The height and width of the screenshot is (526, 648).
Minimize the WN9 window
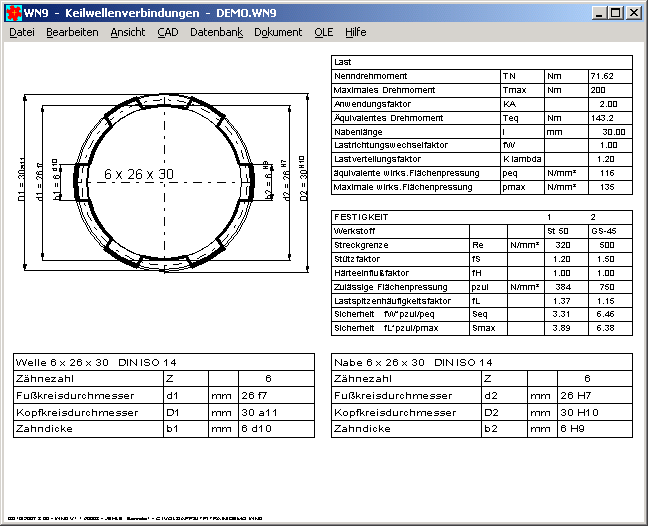tap(598, 12)
